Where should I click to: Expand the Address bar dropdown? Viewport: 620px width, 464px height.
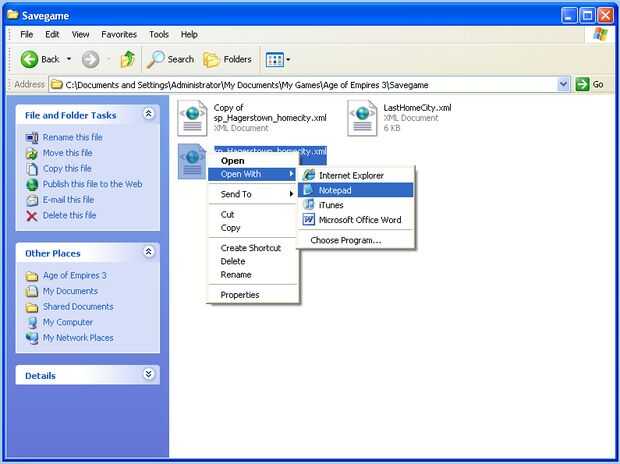click(563, 84)
